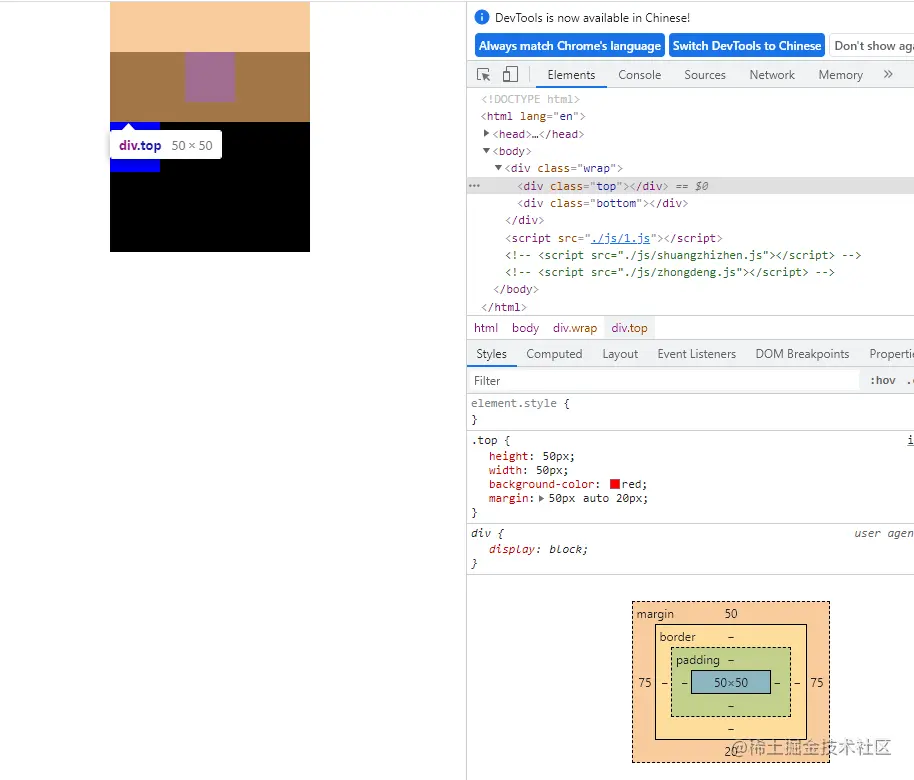914x780 pixels.
Task: Select the div class bottom DOM line
Action: [x=602, y=203]
